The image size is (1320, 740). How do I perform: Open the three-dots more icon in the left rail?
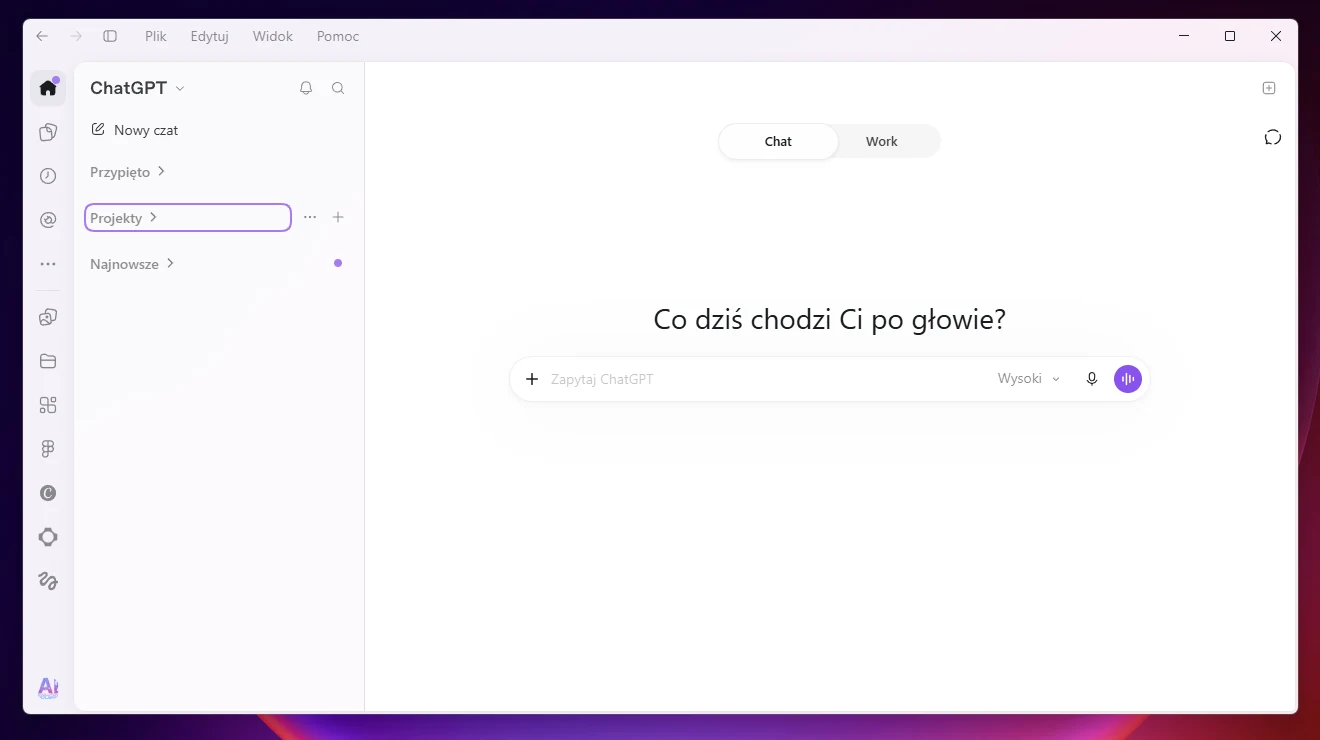pyautogui.click(x=48, y=264)
